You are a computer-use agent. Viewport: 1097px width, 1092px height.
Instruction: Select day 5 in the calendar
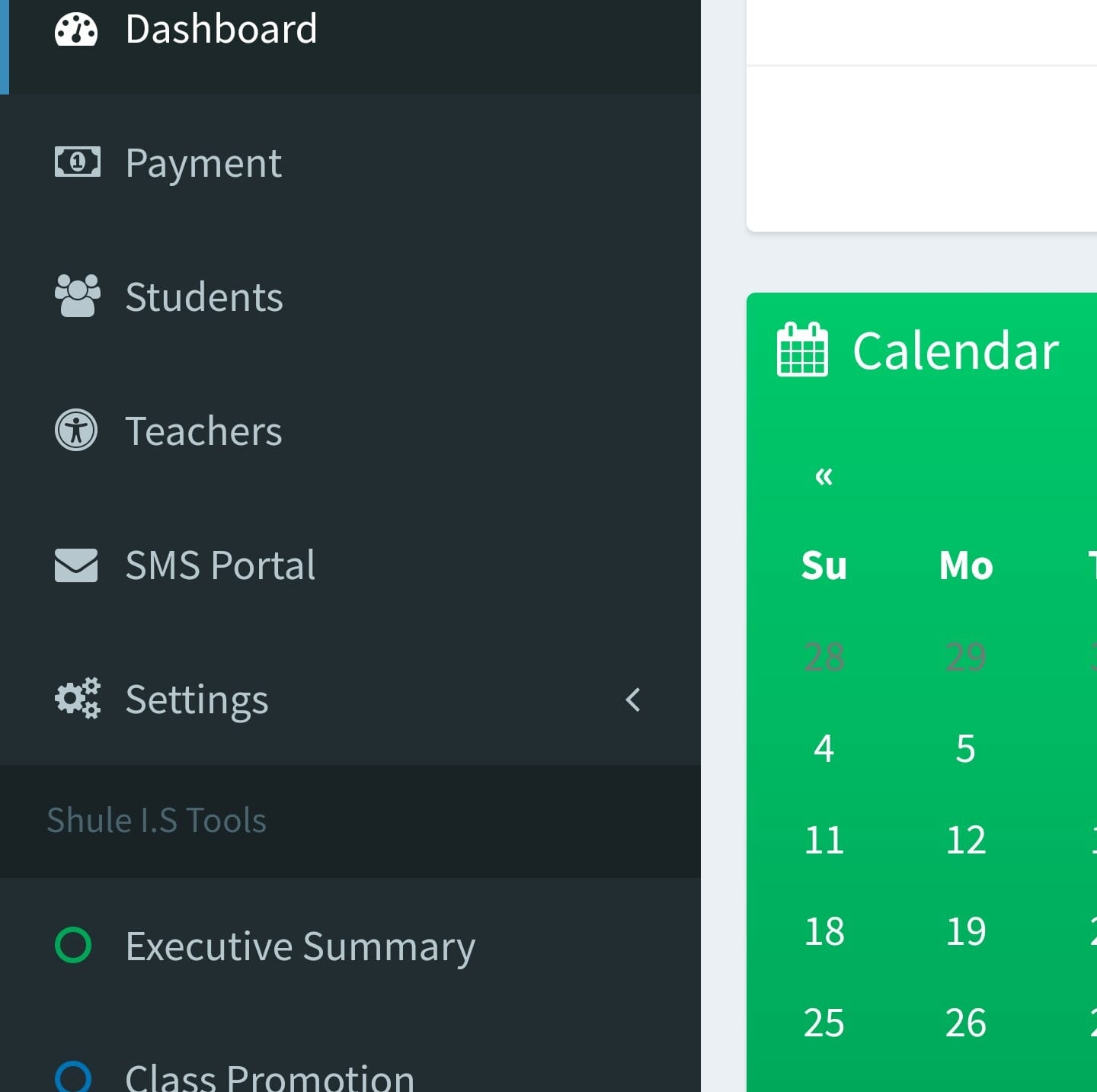tap(966, 748)
